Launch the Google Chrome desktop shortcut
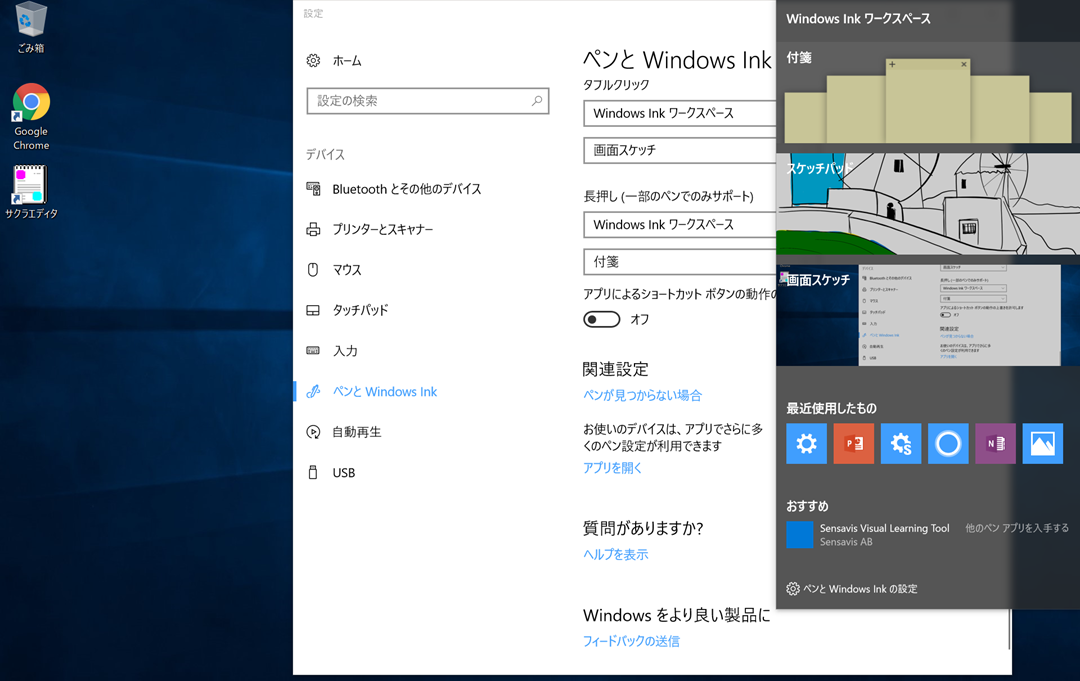This screenshot has height=681, width=1080. pyautogui.click(x=31, y=117)
